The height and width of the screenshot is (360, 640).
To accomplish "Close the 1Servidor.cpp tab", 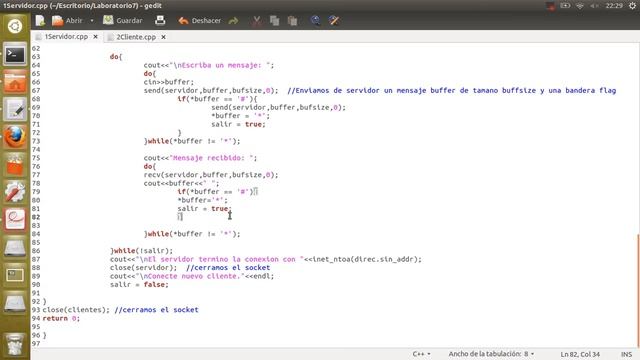I will [x=96, y=37].
